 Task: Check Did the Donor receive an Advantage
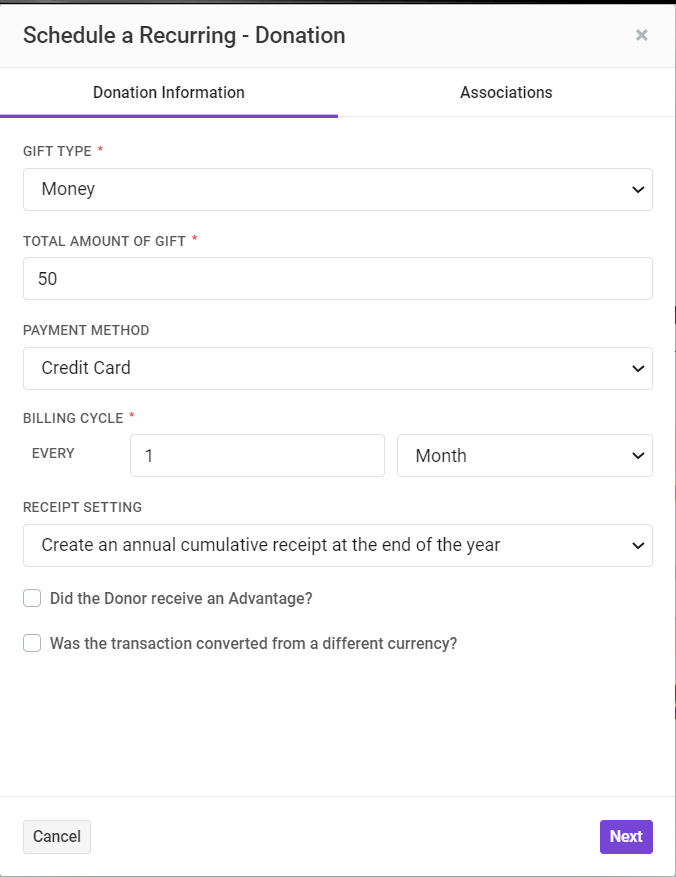click(32, 598)
